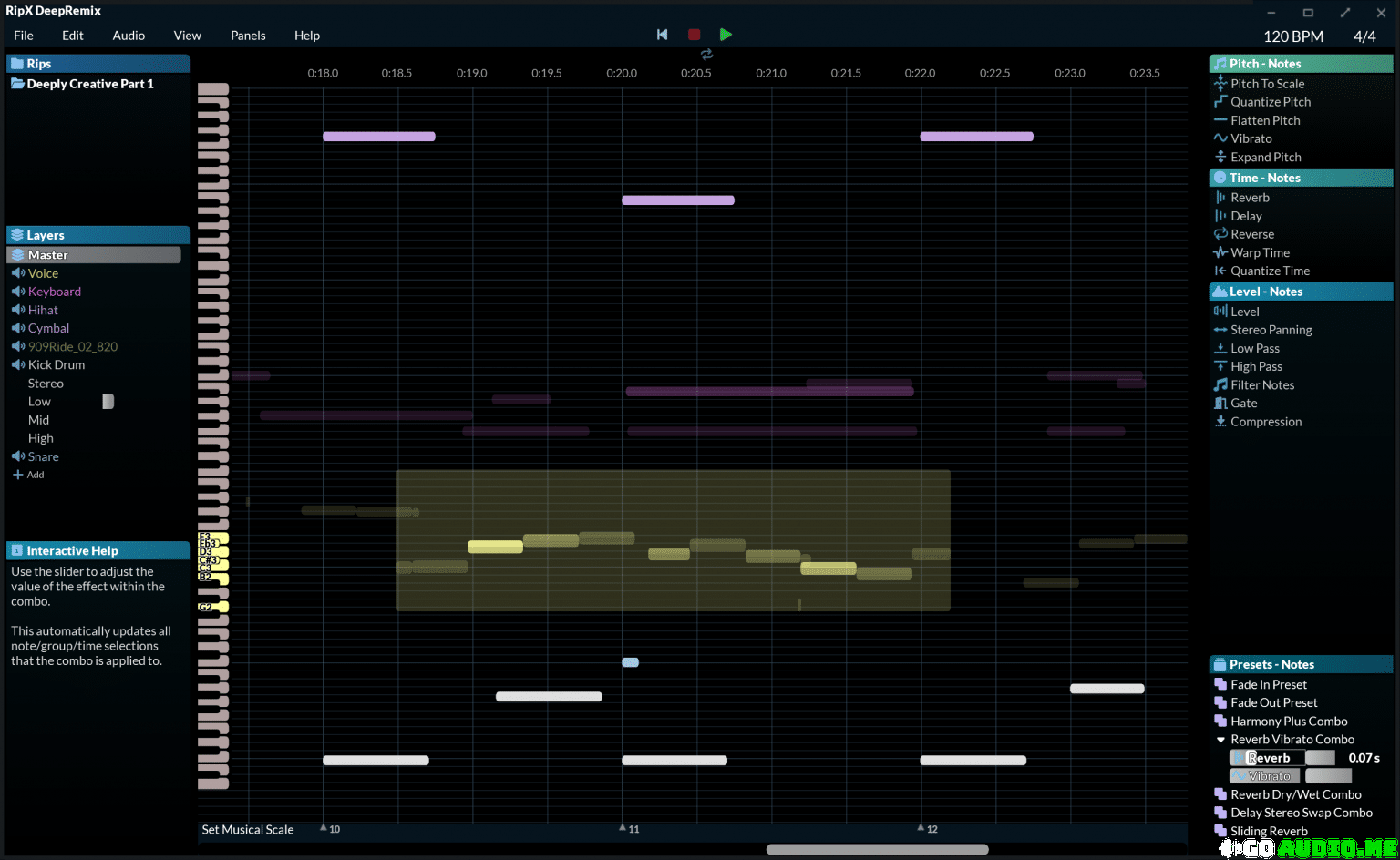Viewport: 1400px width, 860px height.
Task: Click the Fade Out Preset icon
Action: click(x=1220, y=702)
